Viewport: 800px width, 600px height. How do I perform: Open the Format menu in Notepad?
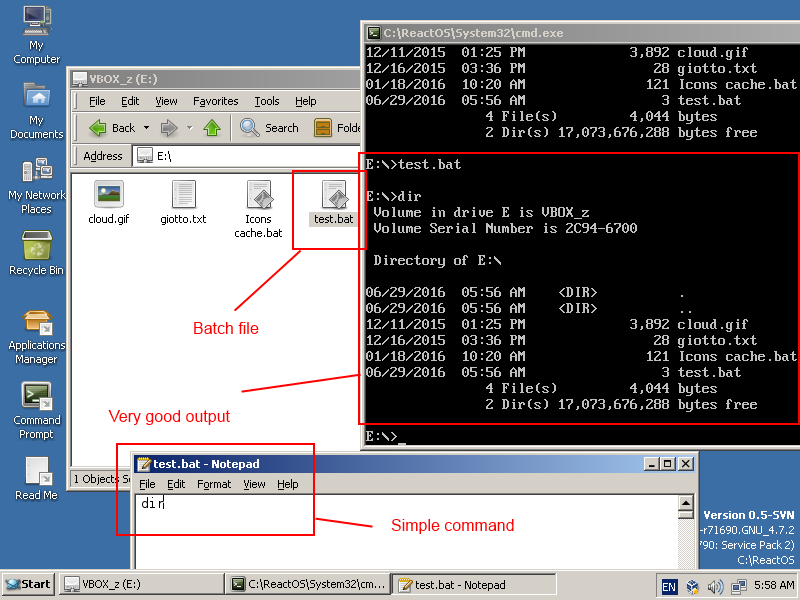[213, 484]
